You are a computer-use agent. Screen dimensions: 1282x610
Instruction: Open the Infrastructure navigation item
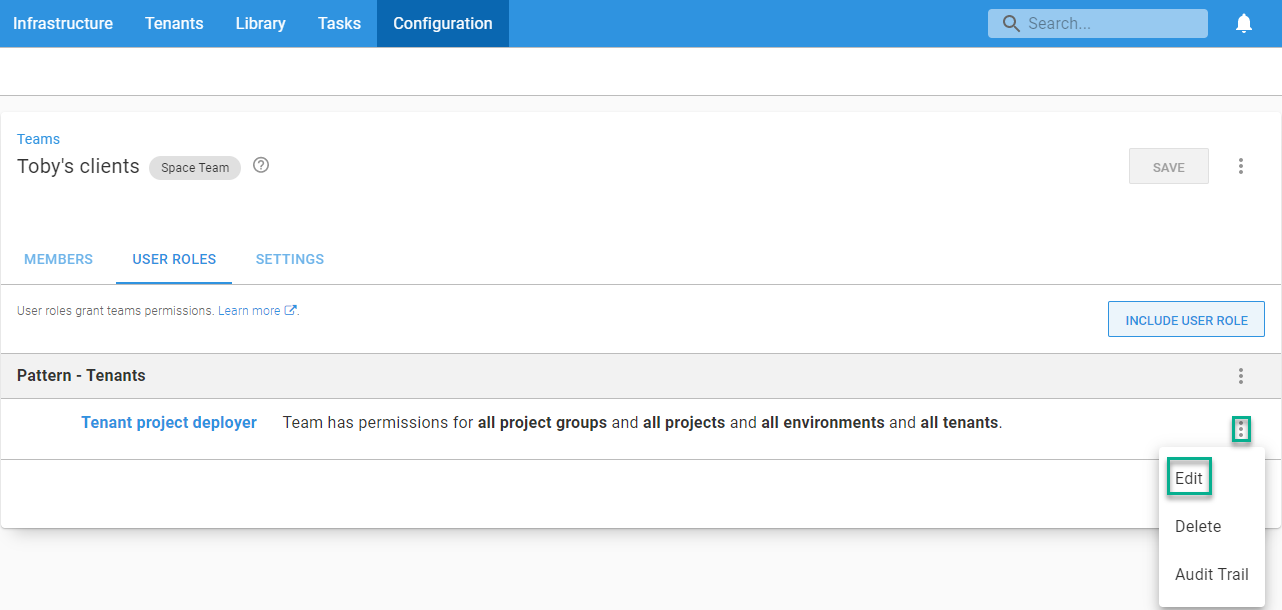coord(63,23)
